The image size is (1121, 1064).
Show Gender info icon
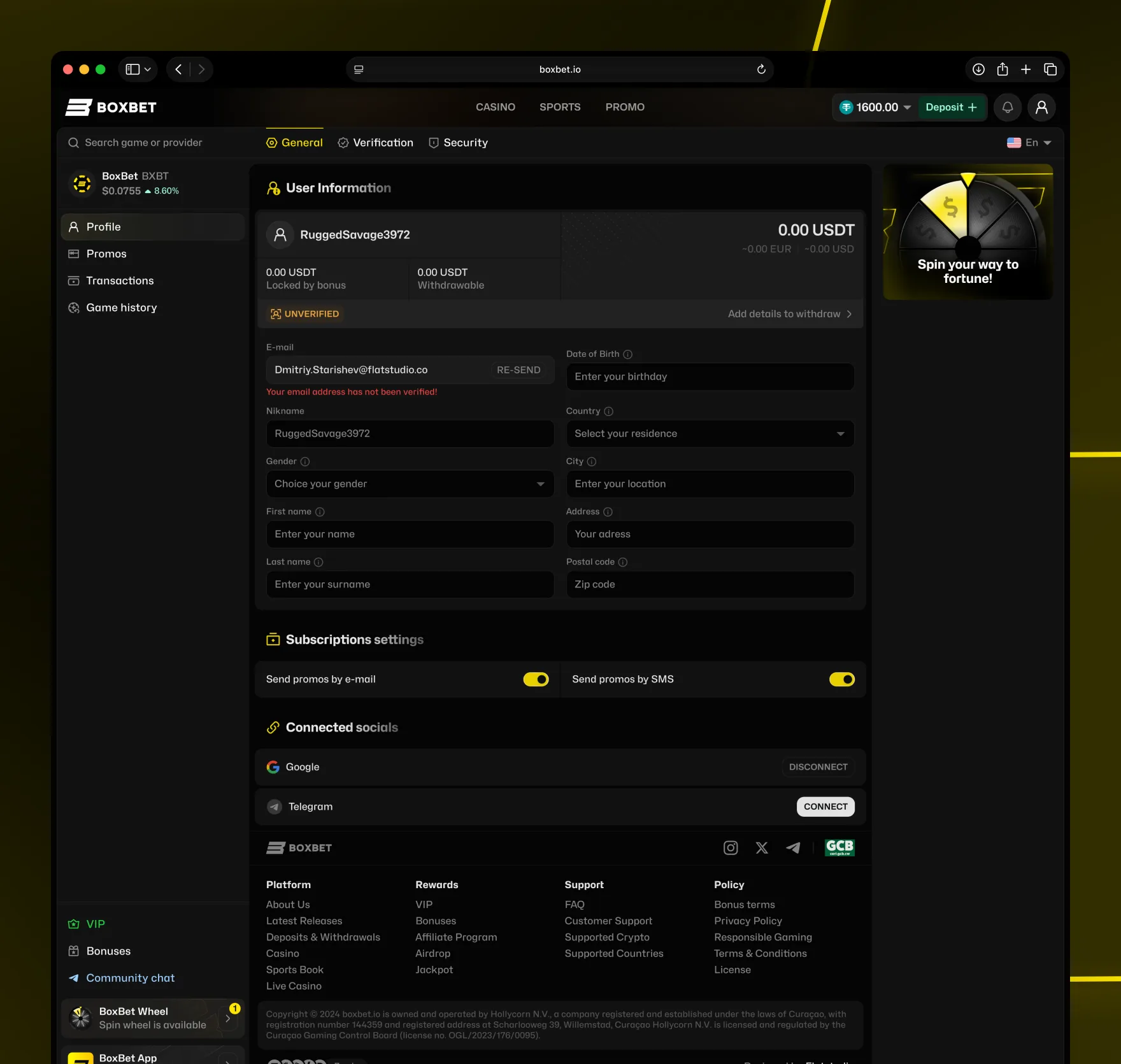point(305,462)
